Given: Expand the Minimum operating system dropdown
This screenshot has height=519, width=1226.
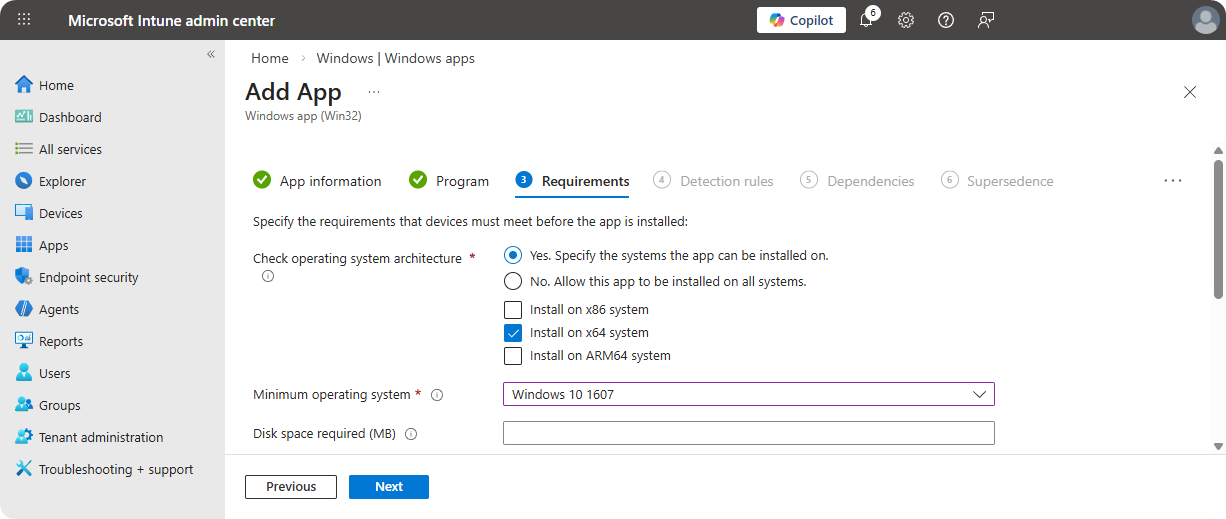Looking at the screenshot, I should [748, 394].
